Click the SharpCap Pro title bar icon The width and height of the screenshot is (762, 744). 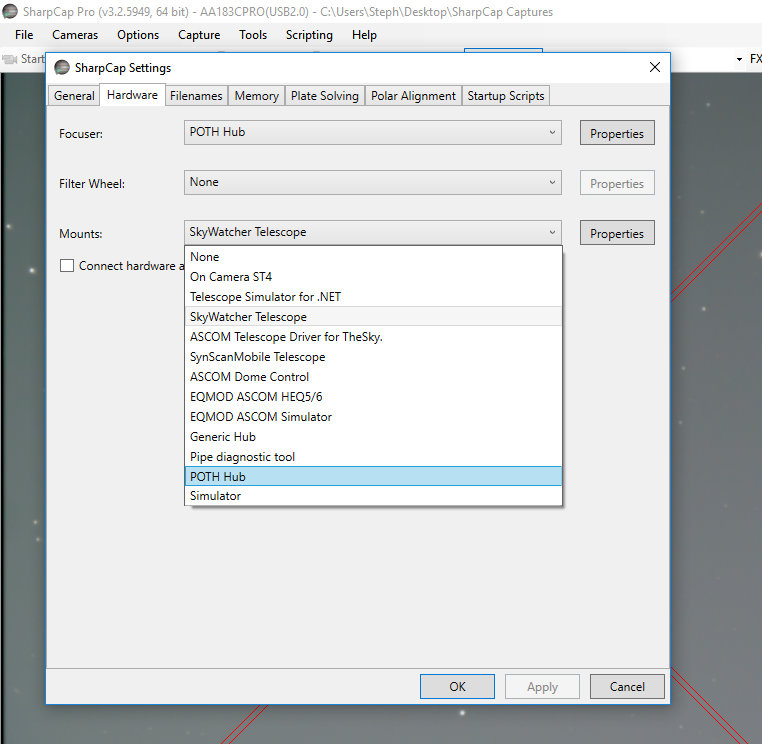point(10,12)
